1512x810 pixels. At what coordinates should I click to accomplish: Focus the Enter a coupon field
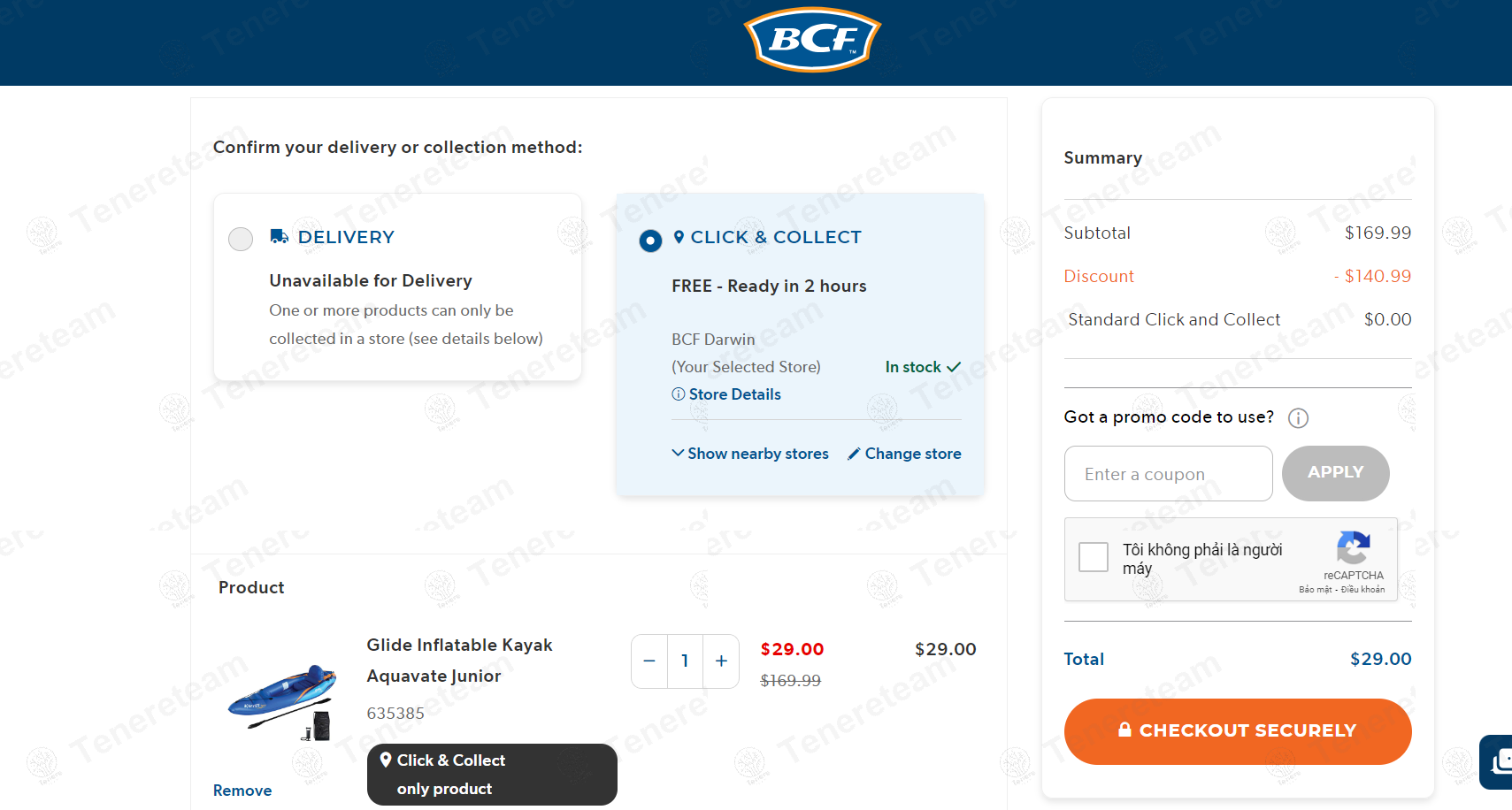tap(1168, 474)
